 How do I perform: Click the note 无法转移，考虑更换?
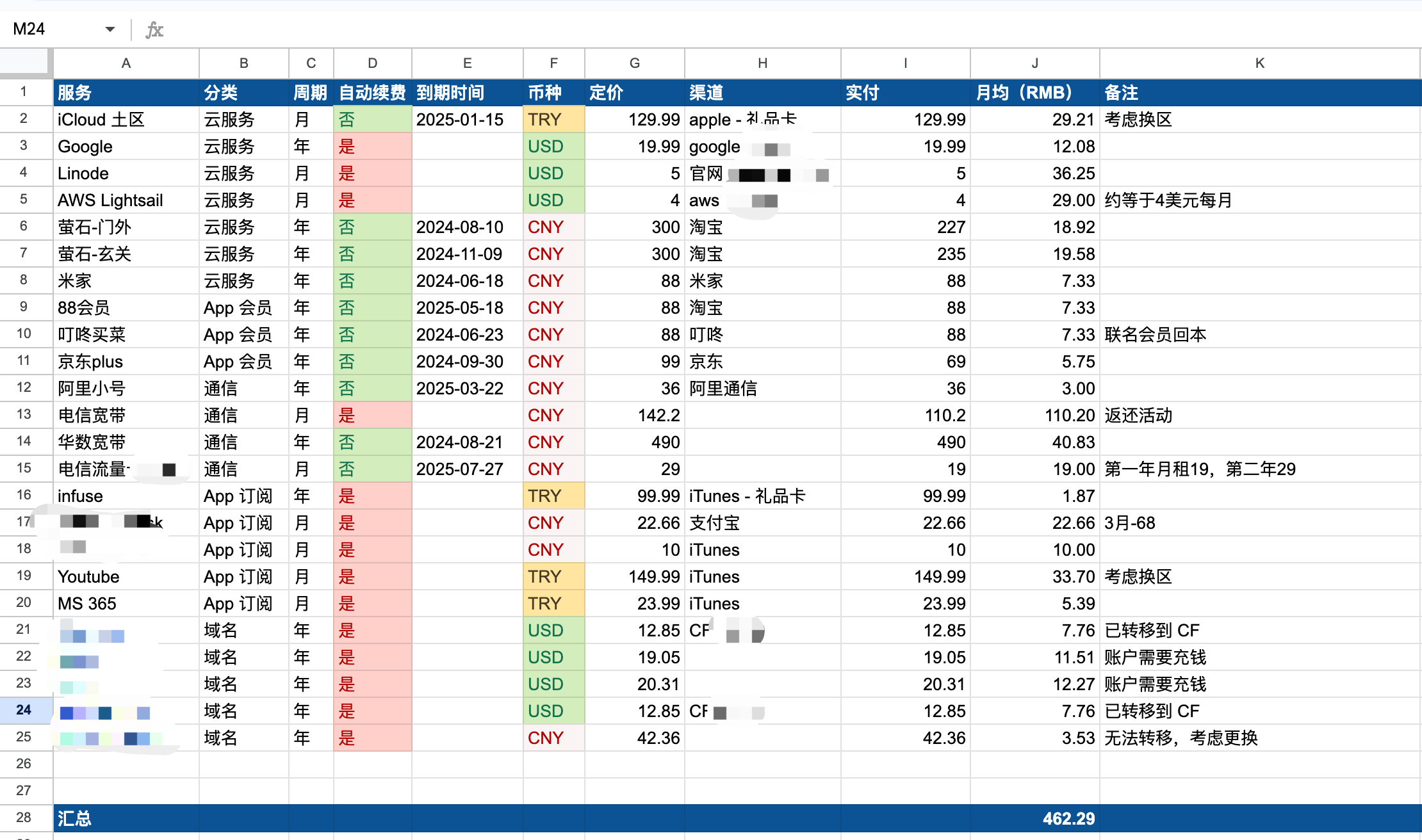coord(1261,738)
